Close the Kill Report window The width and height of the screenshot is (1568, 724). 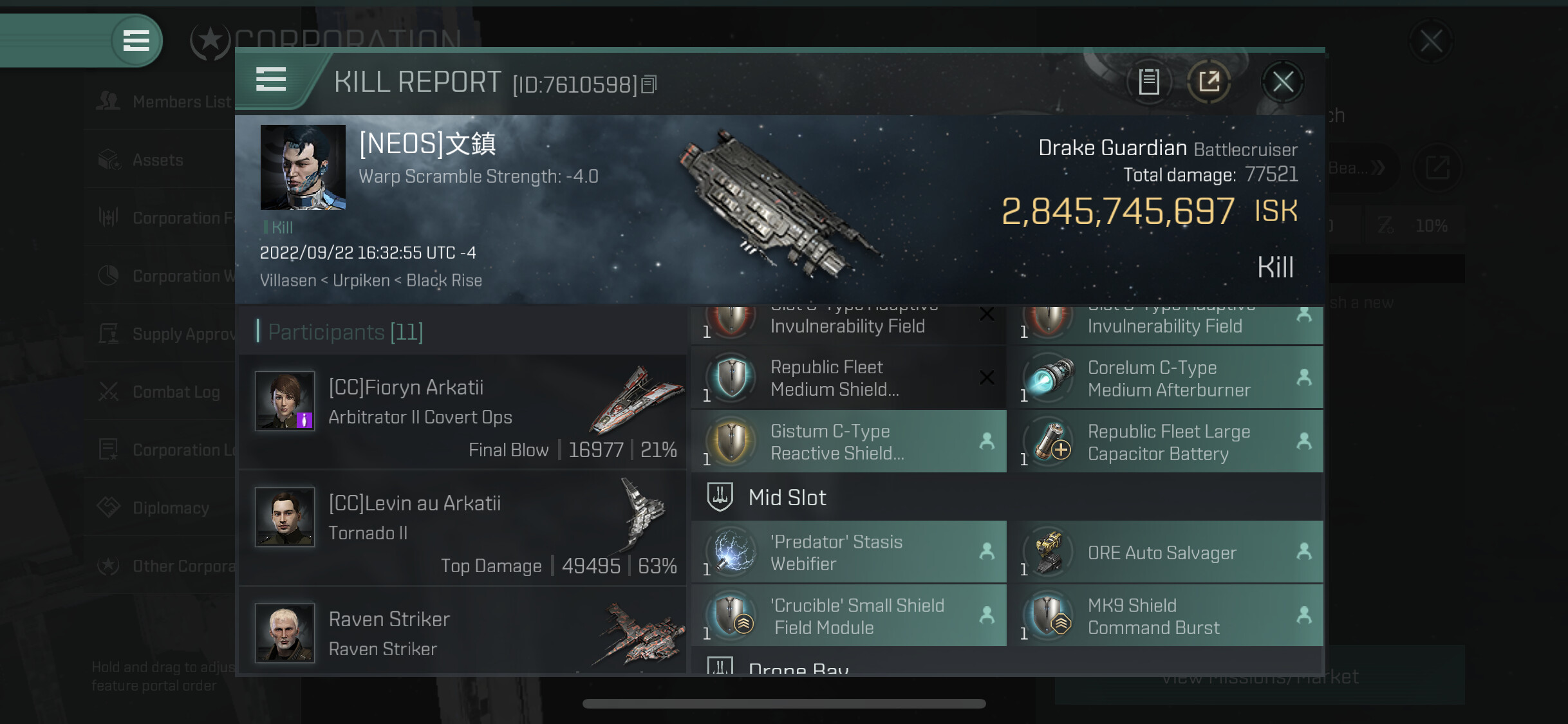click(1283, 82)
